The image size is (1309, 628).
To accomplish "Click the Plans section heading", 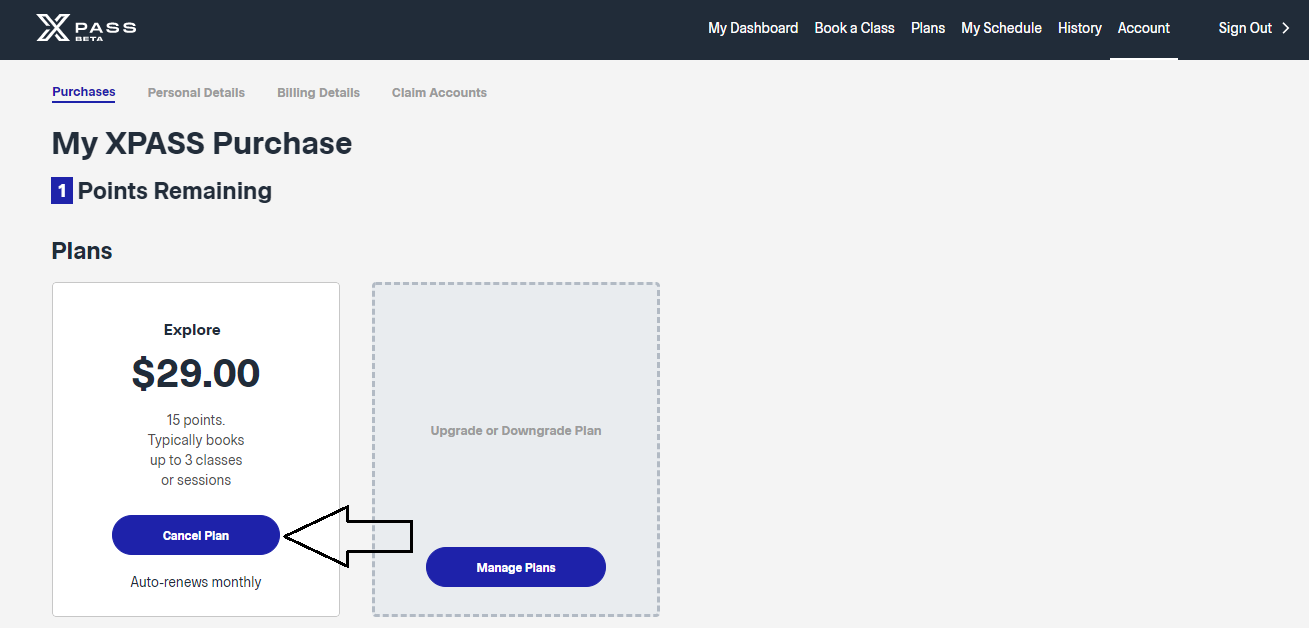I will point(82,251).
